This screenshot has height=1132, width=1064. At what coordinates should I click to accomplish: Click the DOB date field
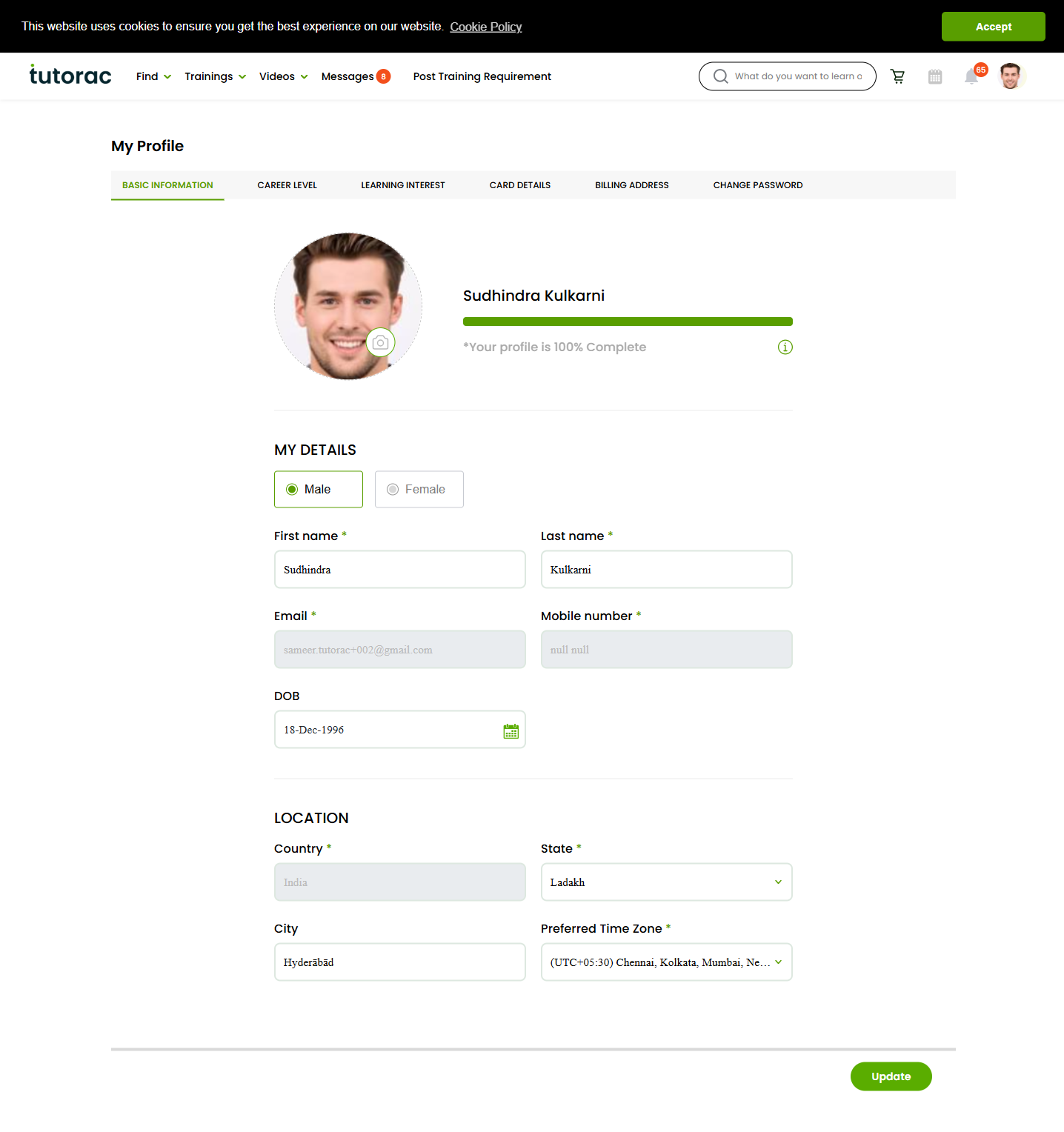coord(400,730)
